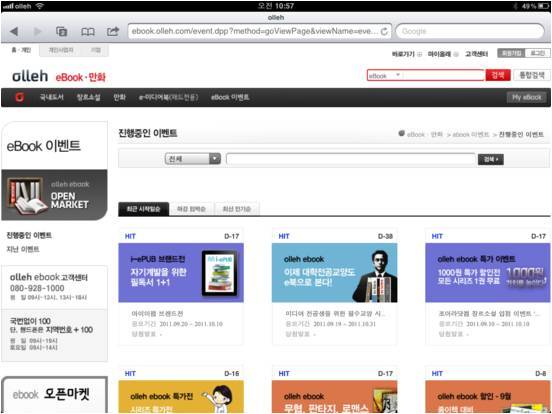Open the 고객센터 link
This screenshot has height=414, width=552.
point(476,54)
